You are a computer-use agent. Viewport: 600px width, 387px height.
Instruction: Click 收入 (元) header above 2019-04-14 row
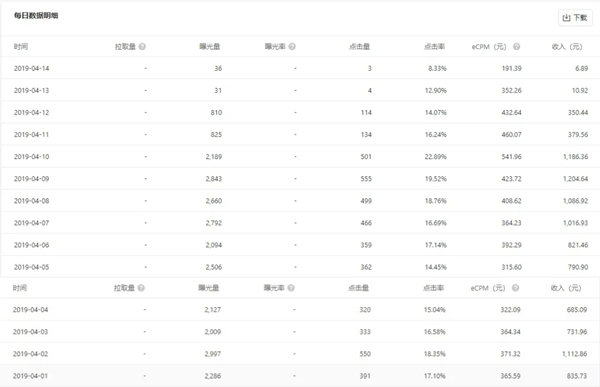(567, 47)
